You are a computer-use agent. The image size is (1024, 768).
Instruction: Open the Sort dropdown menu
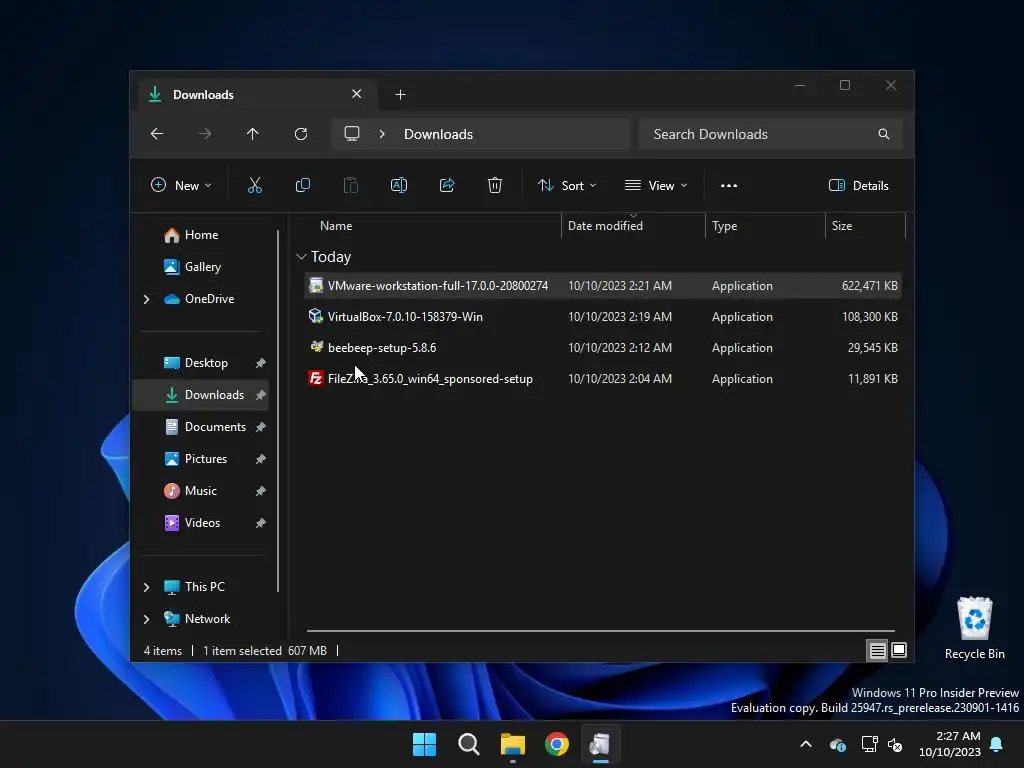pyautogui.click(x=567, y=185)
